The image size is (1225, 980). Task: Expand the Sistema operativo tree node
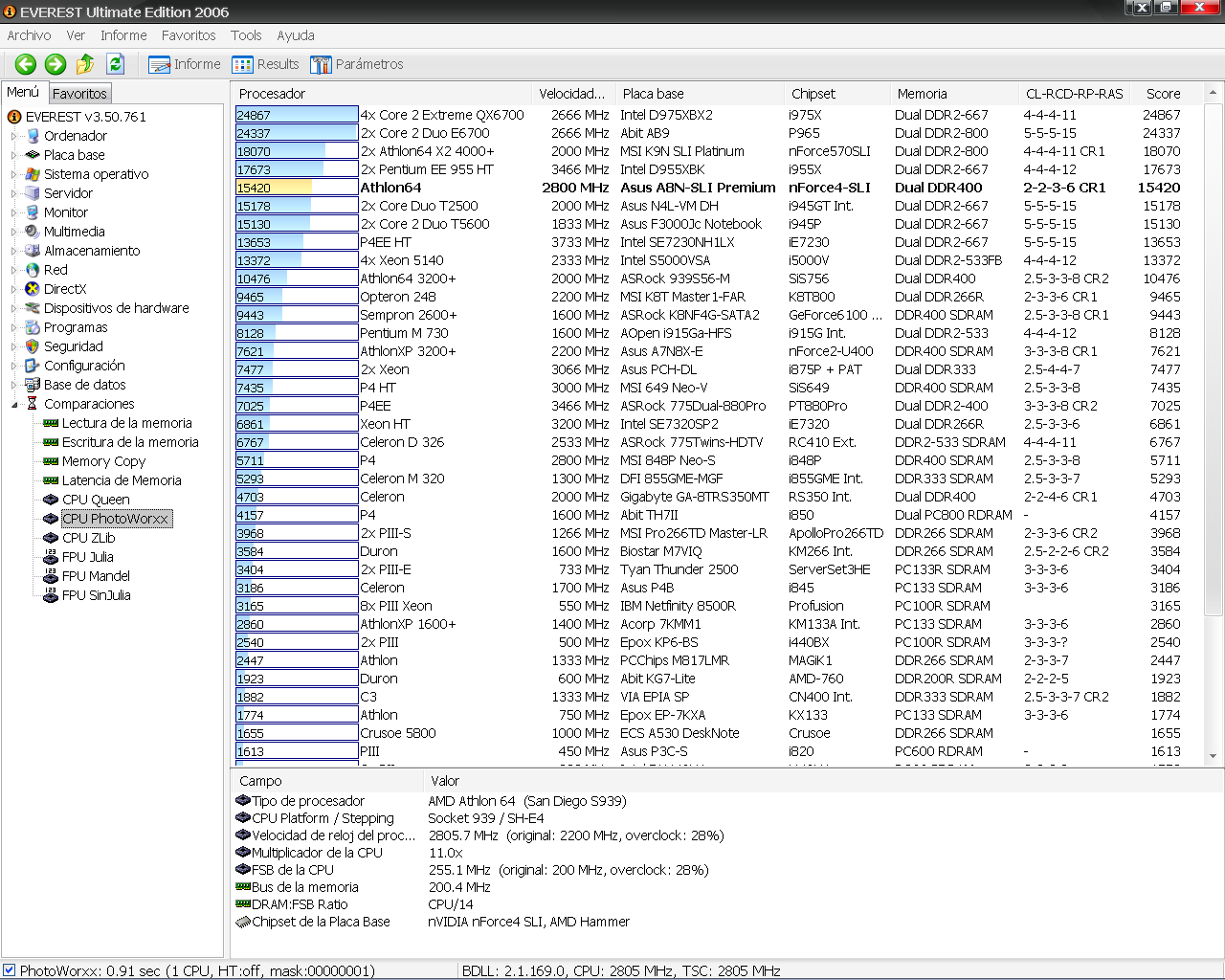click(x=14, y=174)
